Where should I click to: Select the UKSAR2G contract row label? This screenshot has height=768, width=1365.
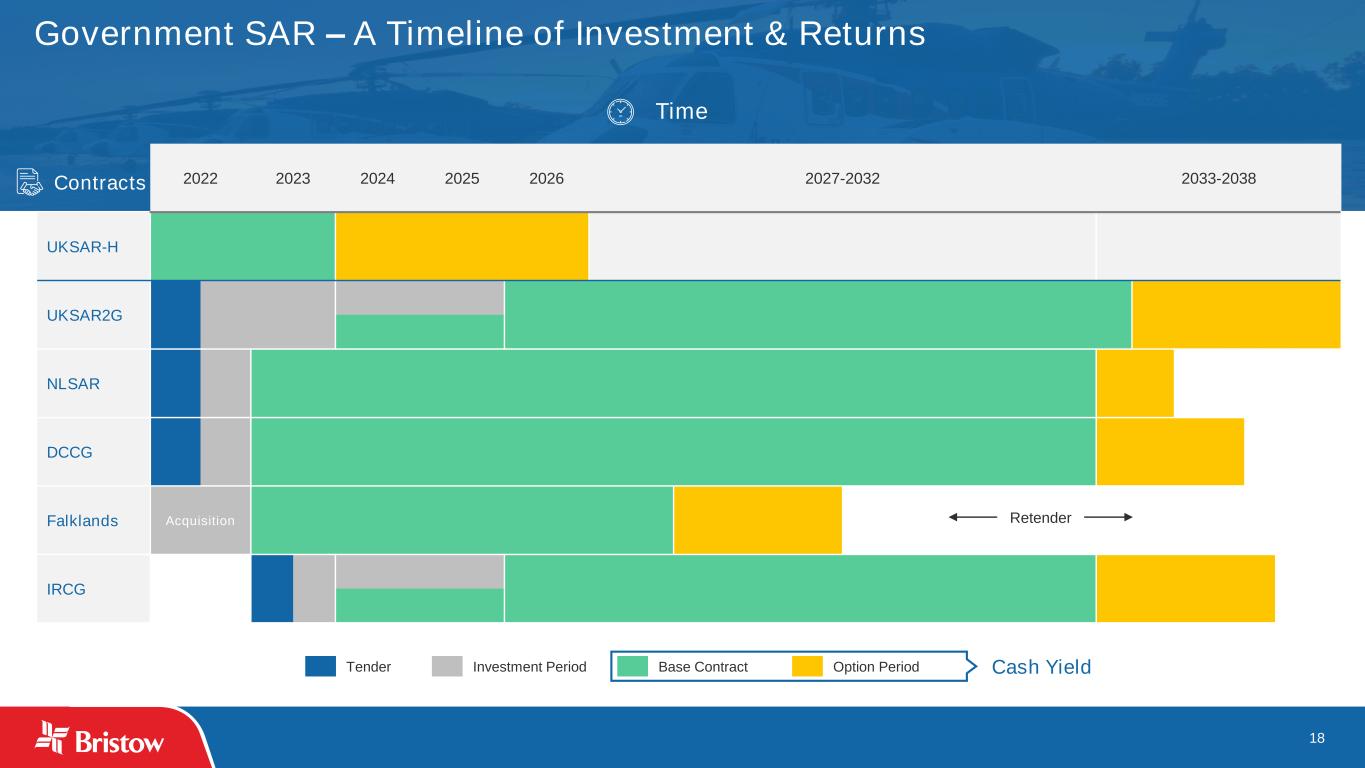coord(84,315)
